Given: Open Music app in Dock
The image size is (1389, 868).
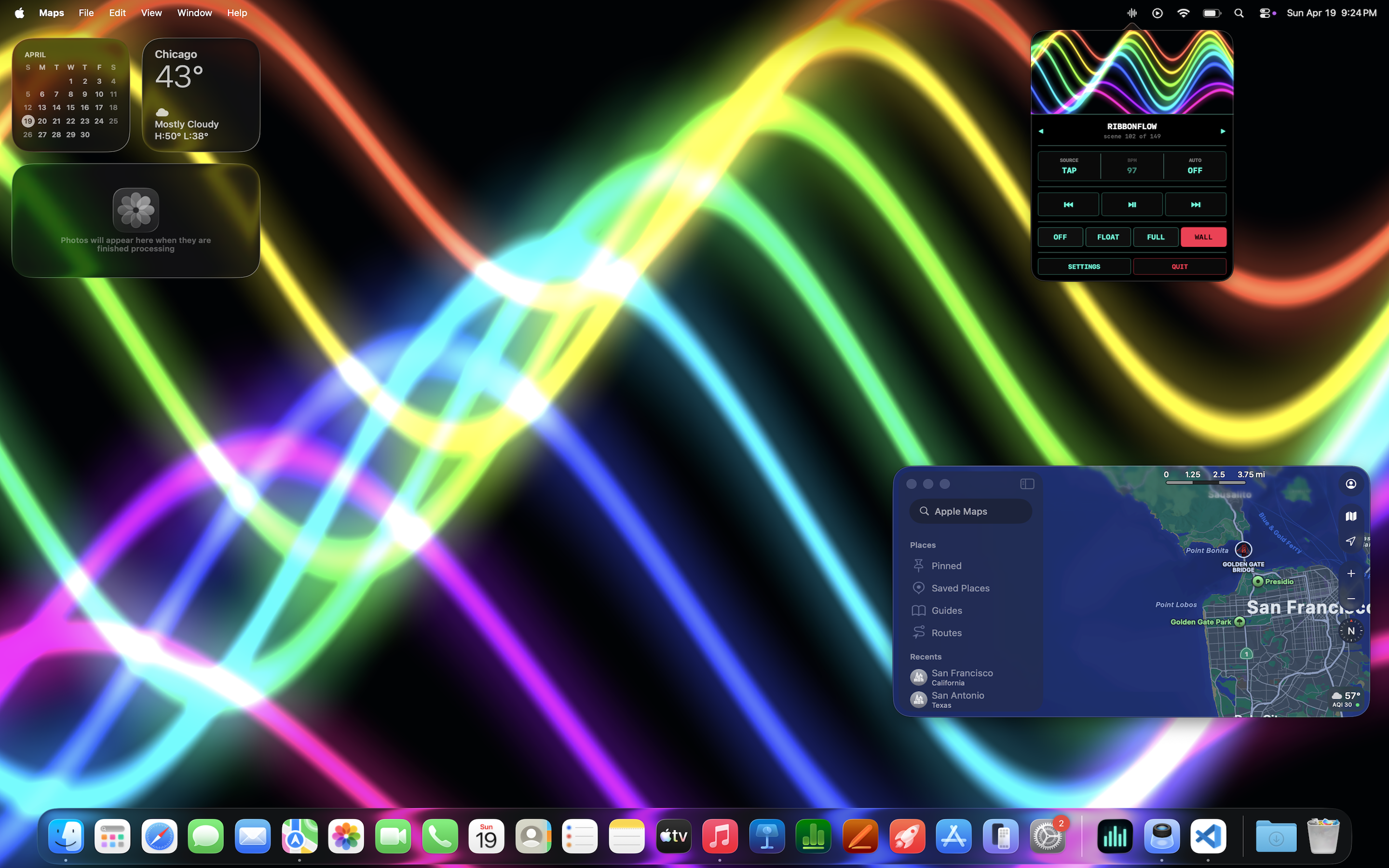Looking at the screenshot, I should 720,837.
